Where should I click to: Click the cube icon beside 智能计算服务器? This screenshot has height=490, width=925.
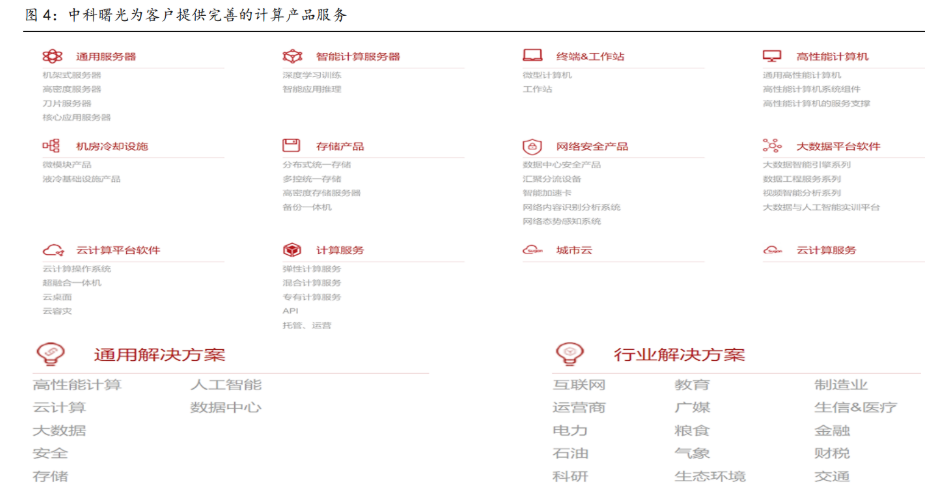292,56
